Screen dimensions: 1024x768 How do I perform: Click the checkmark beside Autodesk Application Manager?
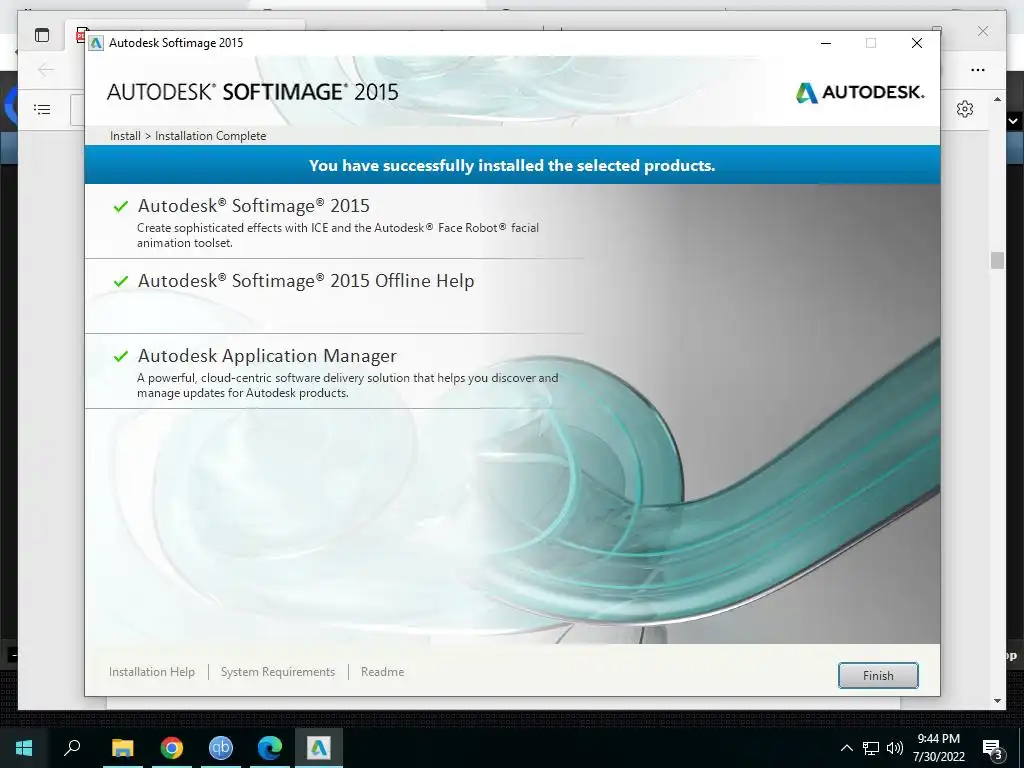tap(121, 357)
